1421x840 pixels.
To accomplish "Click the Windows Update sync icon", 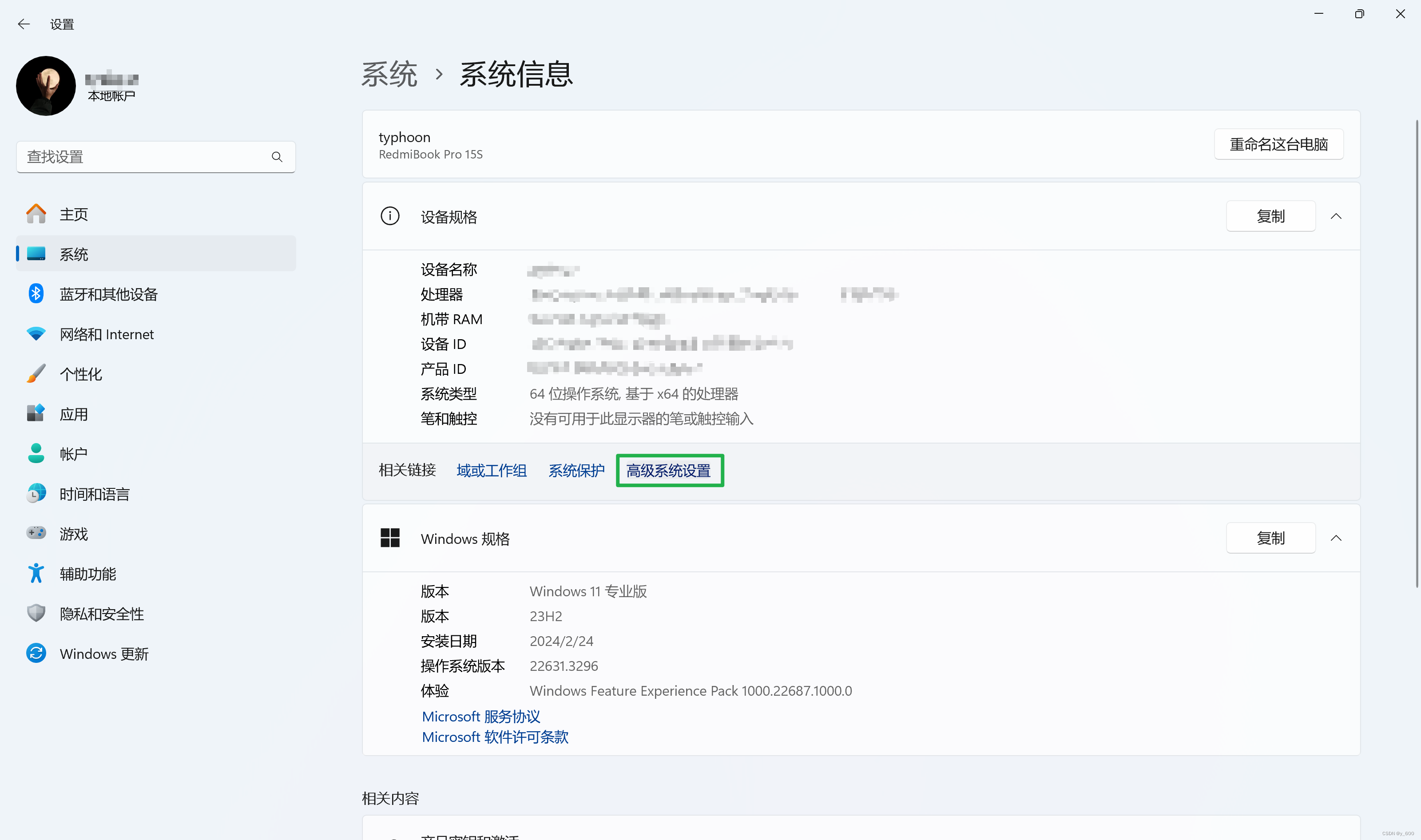I will click(x=36, y=653).
